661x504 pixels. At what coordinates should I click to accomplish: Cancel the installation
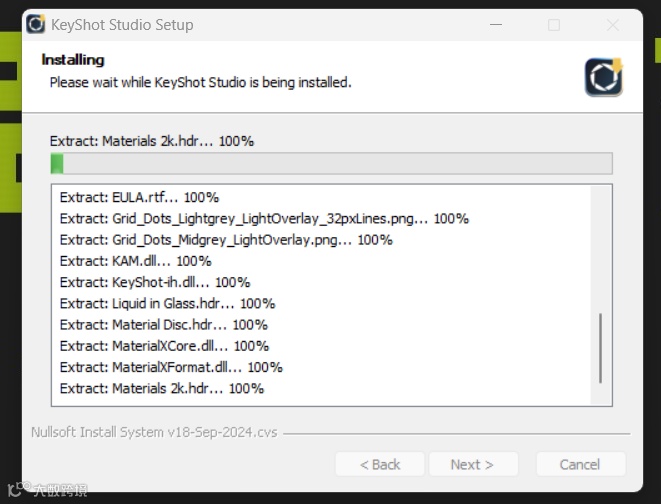(580, 464)
